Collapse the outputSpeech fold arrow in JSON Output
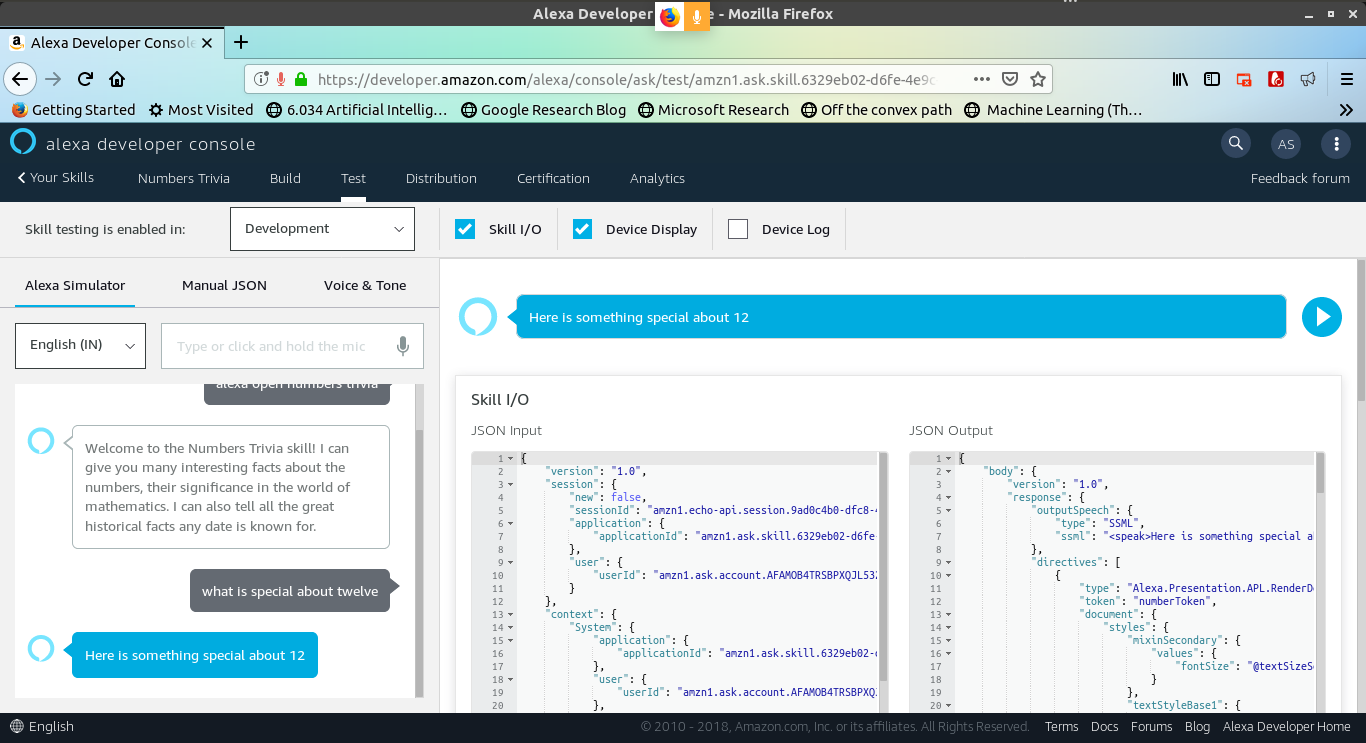The height and width of the screenshot is (743, 1366). pos(950,511)
